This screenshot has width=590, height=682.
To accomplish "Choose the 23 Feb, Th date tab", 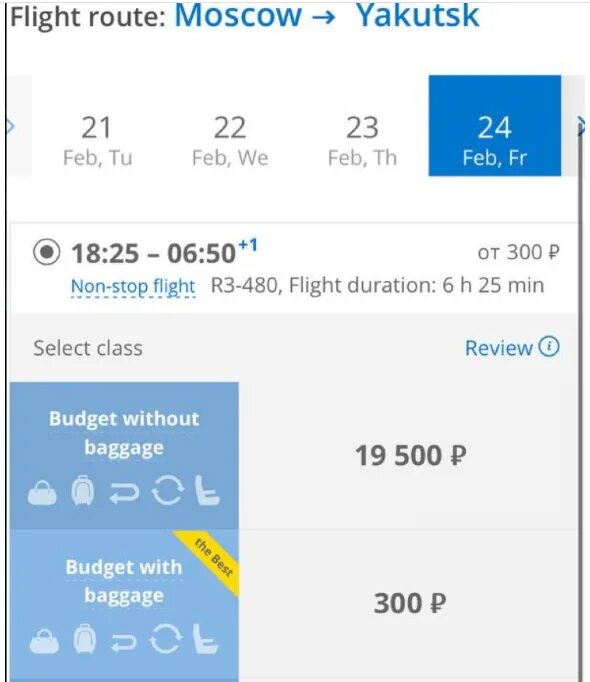I will [362, 141].
